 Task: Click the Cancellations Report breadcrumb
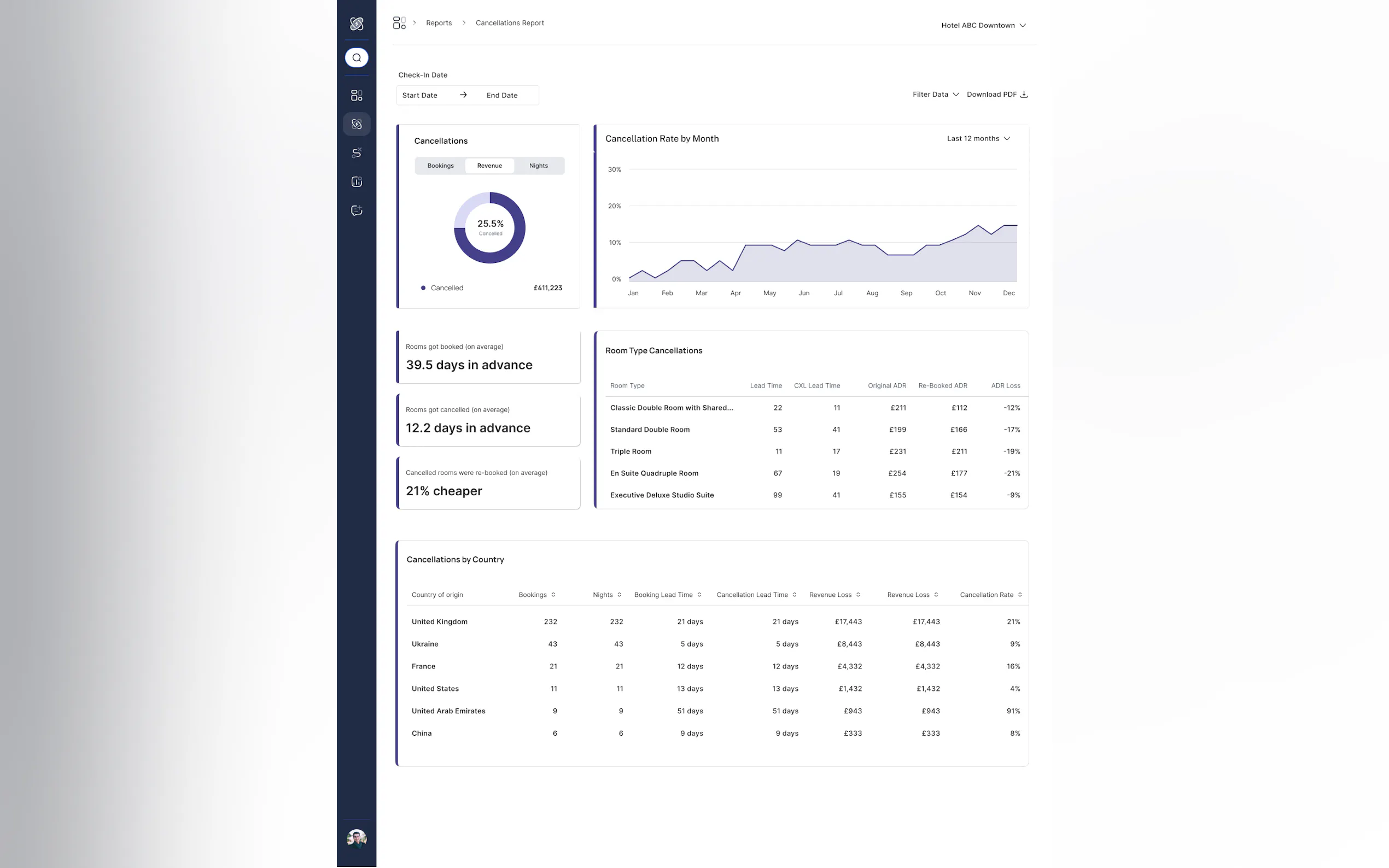pos(509,23)
